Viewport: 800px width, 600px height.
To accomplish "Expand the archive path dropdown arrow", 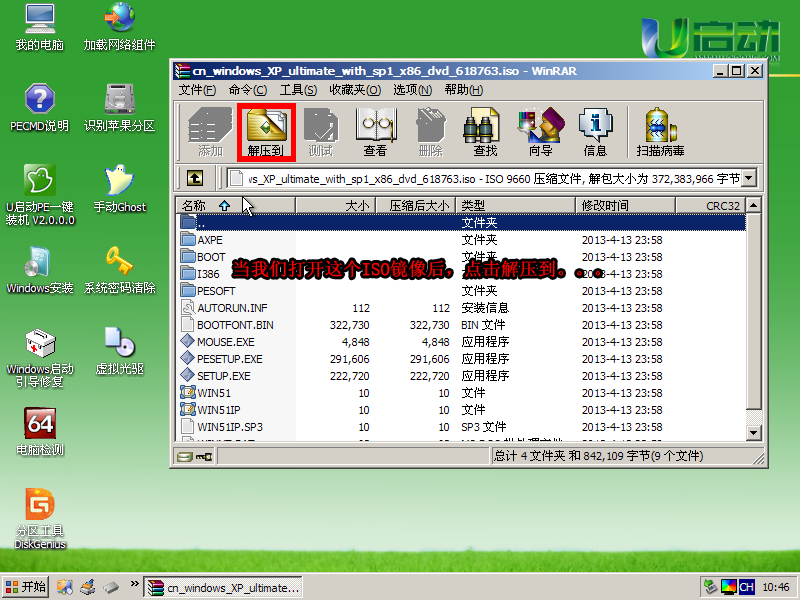I will [749, 178].
